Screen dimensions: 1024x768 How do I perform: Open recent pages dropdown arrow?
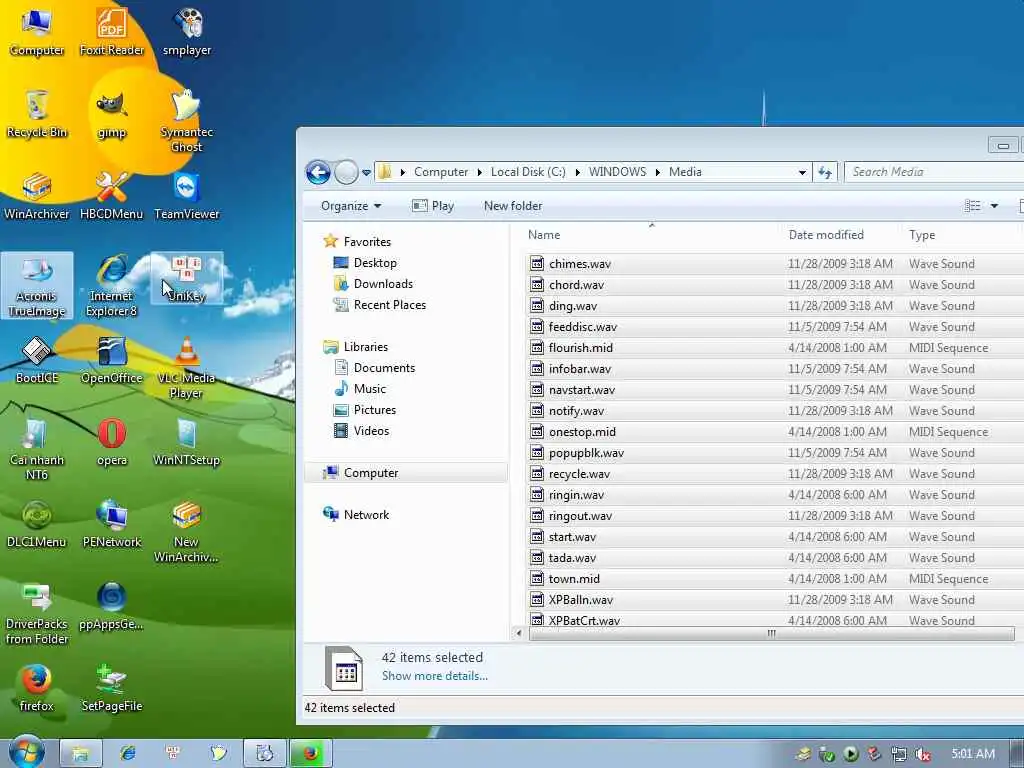(366, 173)
